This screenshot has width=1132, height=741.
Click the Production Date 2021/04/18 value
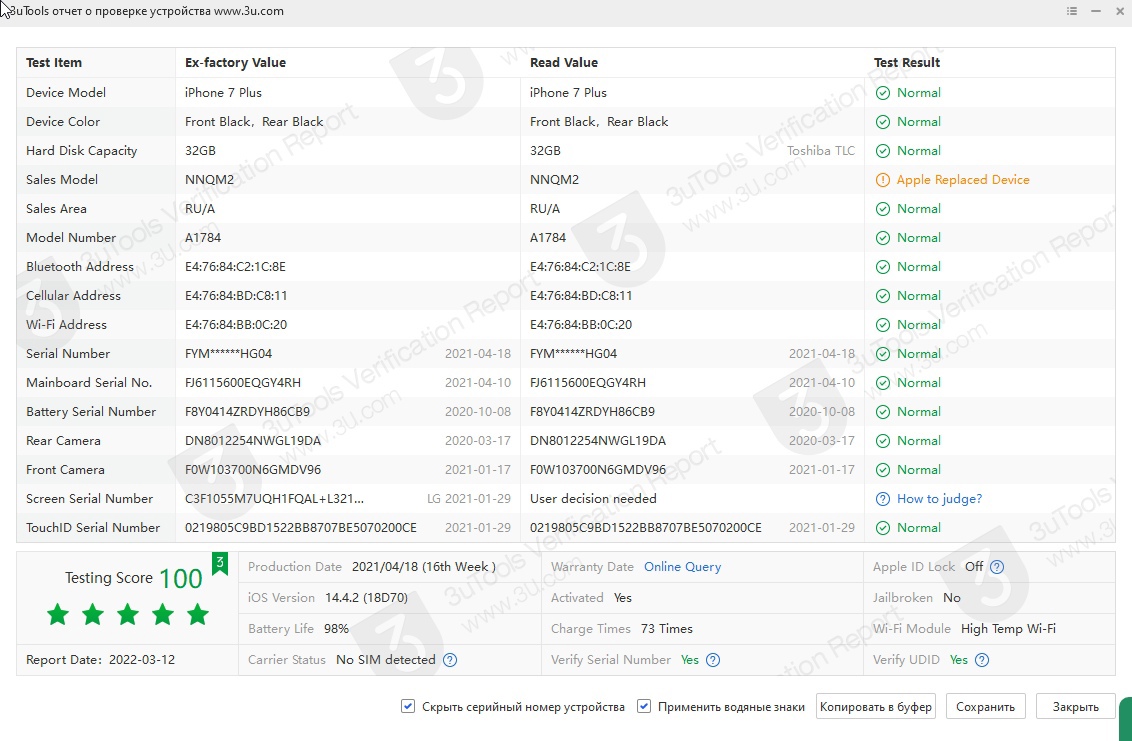point(424,567)
